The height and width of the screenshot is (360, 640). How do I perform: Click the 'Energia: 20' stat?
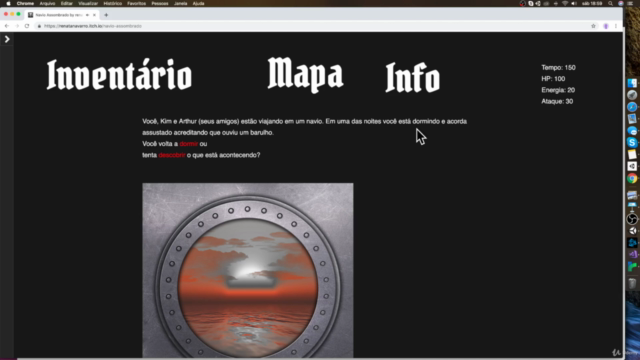coord(558,90)
